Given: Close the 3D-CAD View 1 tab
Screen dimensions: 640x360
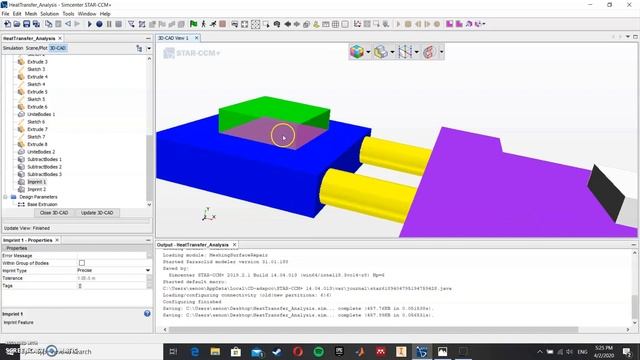Looking at the screenshot, I should (196, 38).
